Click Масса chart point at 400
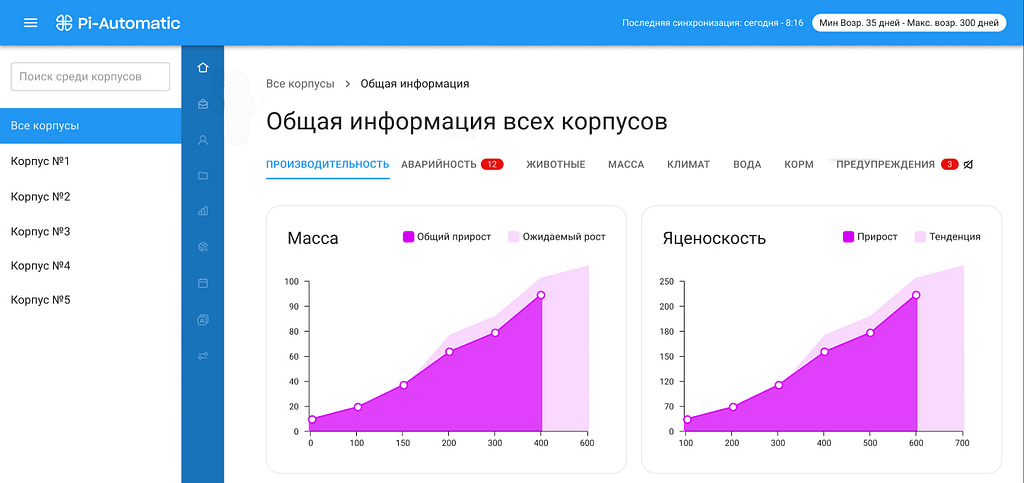1024x483 pixels. click(541, 295)
